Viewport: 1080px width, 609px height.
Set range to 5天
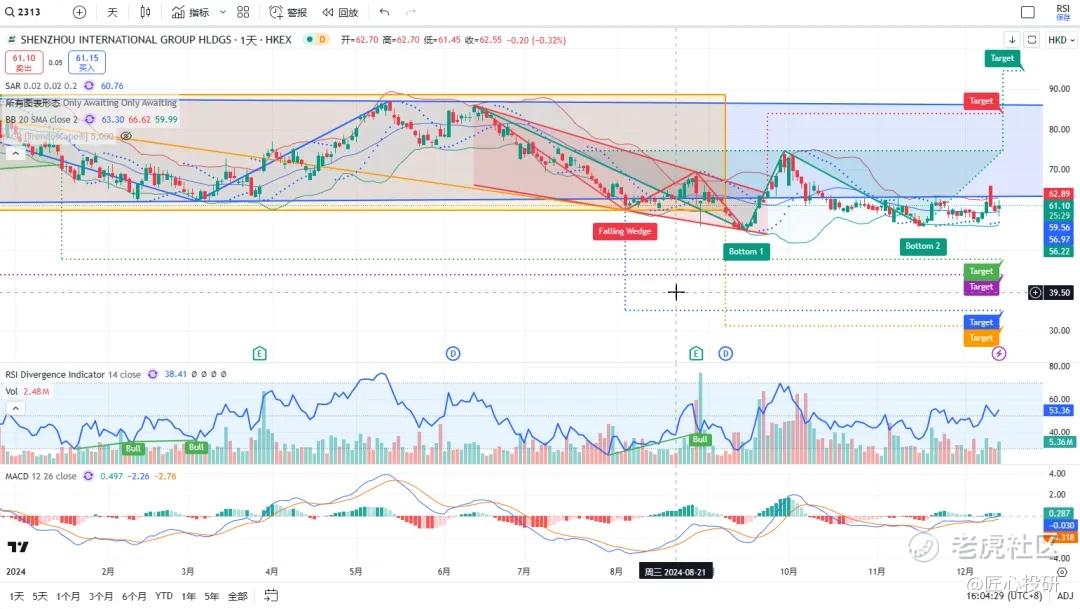pyautogui.click(x=40, y=596)
